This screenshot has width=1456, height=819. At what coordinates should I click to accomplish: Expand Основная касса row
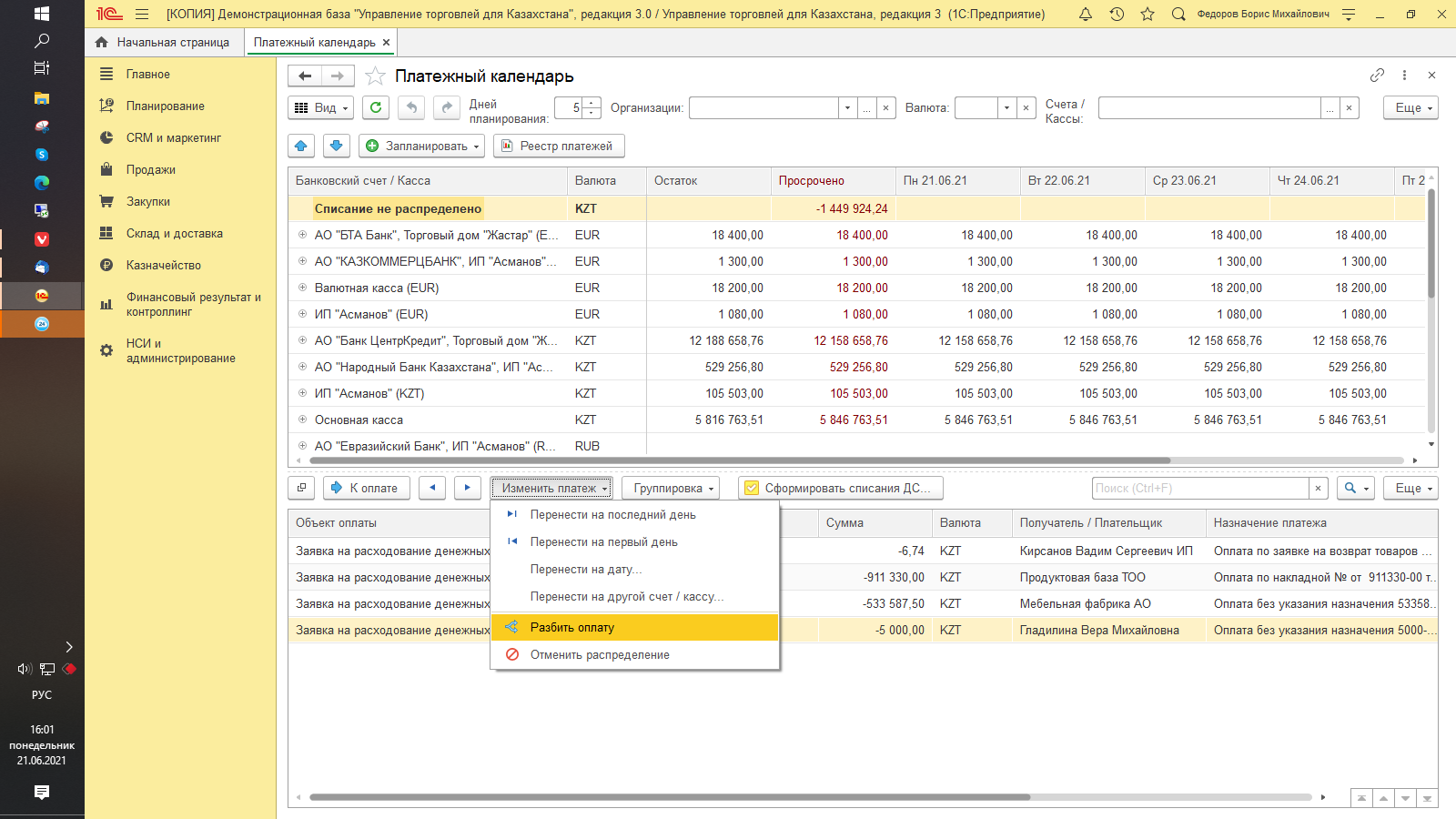(x=302, y=420)
